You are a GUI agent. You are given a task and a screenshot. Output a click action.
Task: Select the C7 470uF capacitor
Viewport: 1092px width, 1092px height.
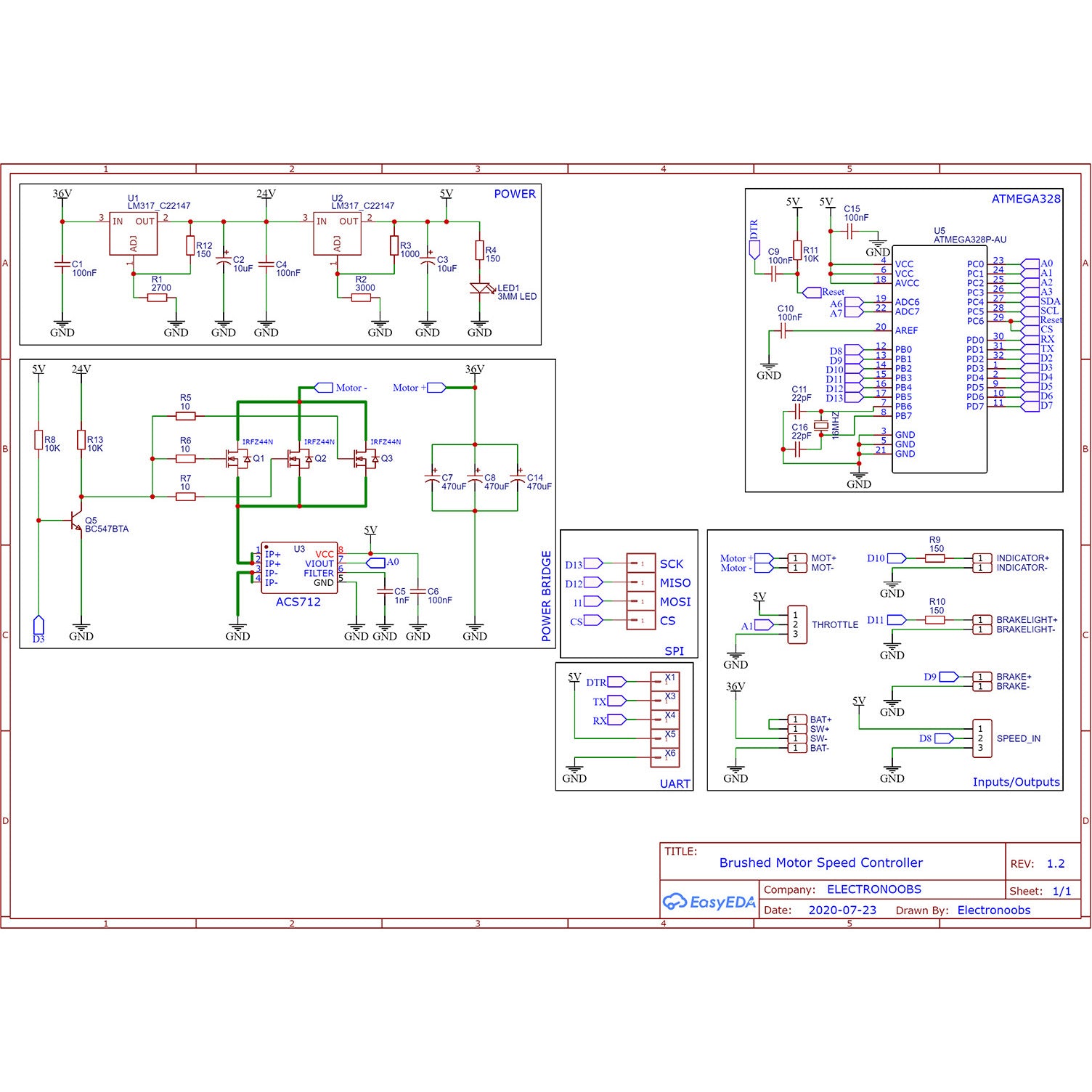432,479
